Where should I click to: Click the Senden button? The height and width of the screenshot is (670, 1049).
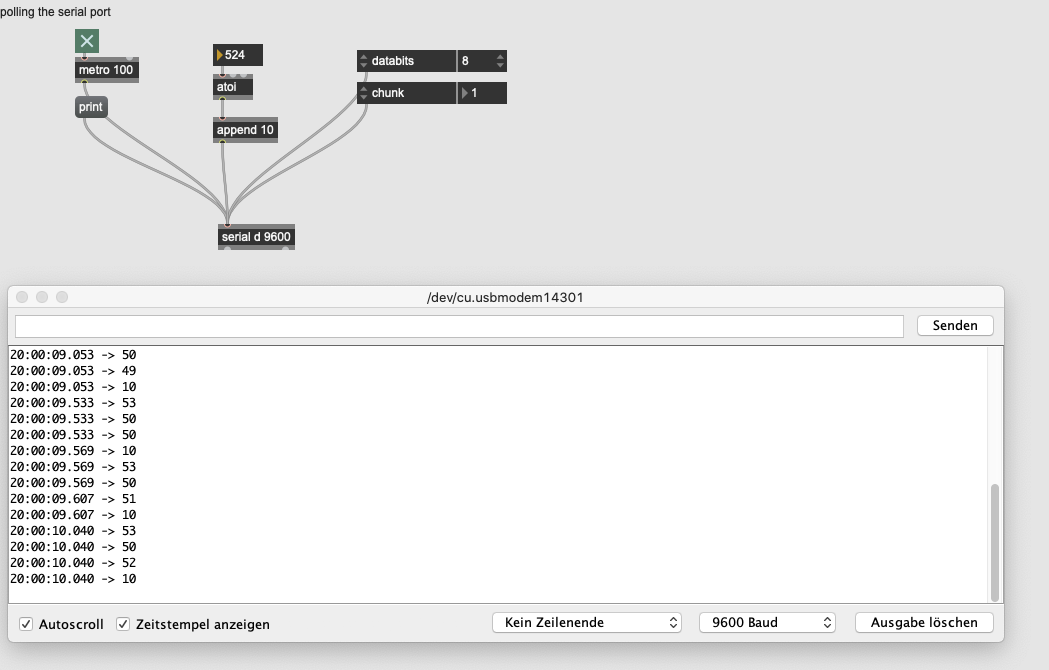[x=955, y=325]
